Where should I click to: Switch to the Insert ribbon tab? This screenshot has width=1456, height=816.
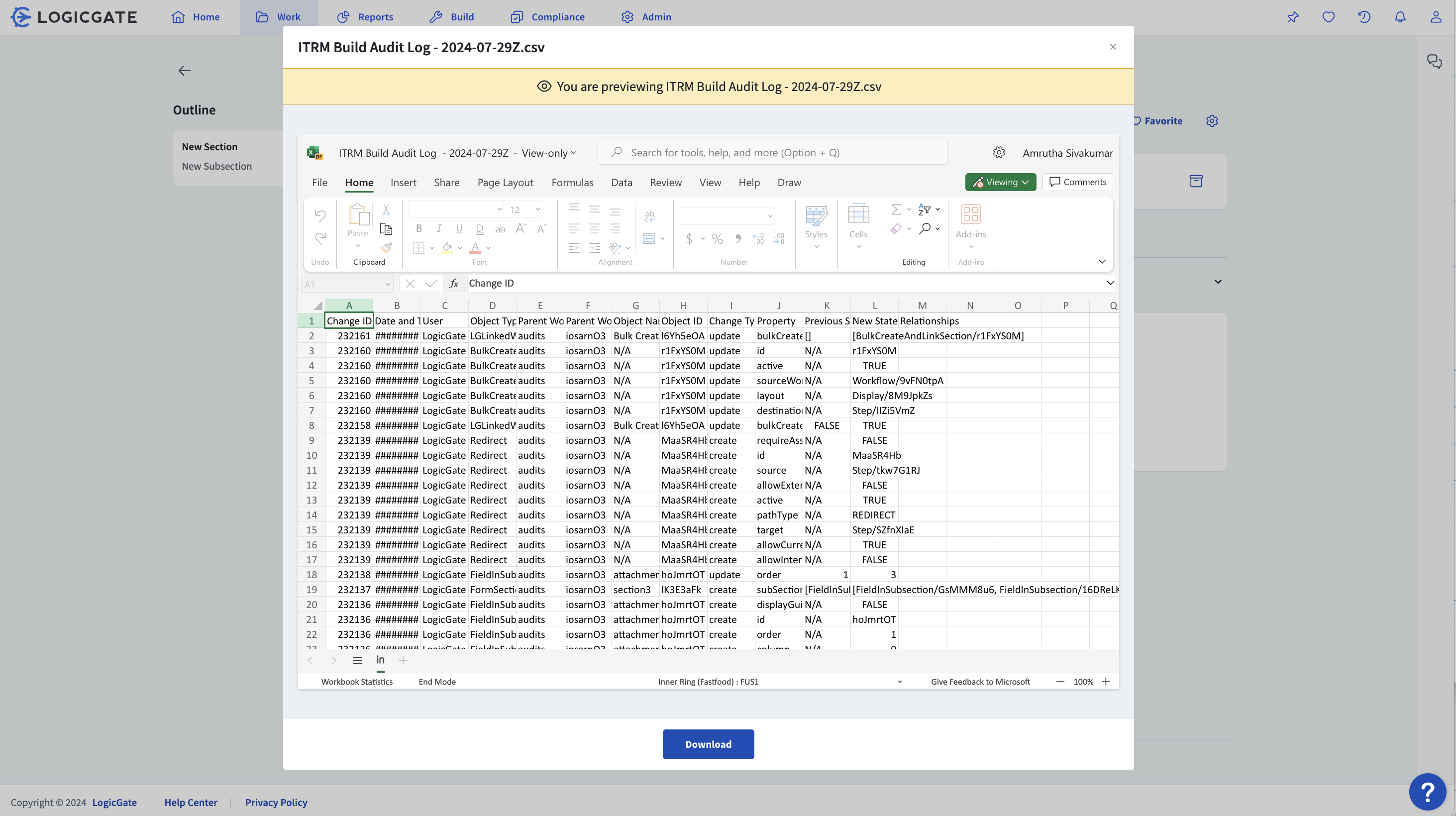point(403,183)
